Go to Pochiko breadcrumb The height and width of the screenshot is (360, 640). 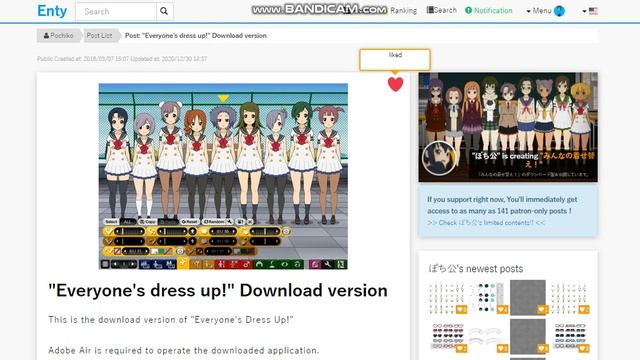click(59, 36)
